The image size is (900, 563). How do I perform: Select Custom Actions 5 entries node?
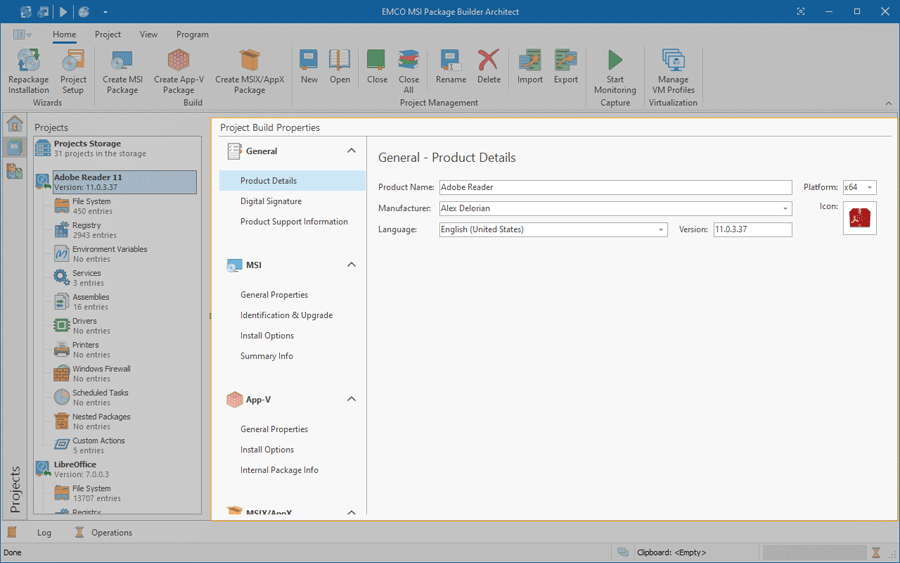[x=90, y=445]
